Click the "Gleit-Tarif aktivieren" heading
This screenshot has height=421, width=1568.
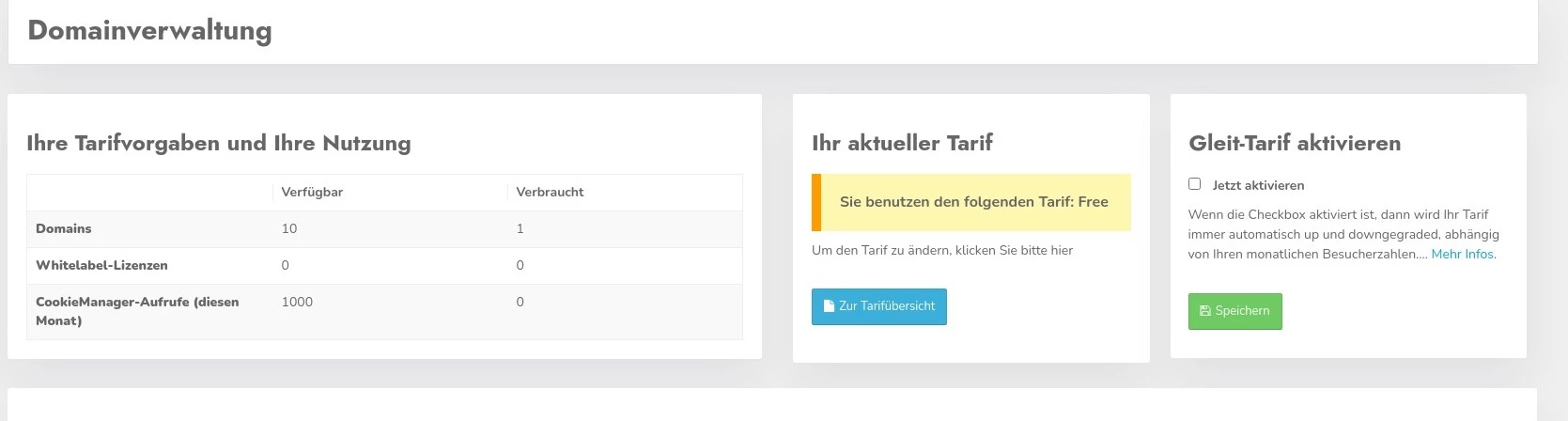[1294, 144]
